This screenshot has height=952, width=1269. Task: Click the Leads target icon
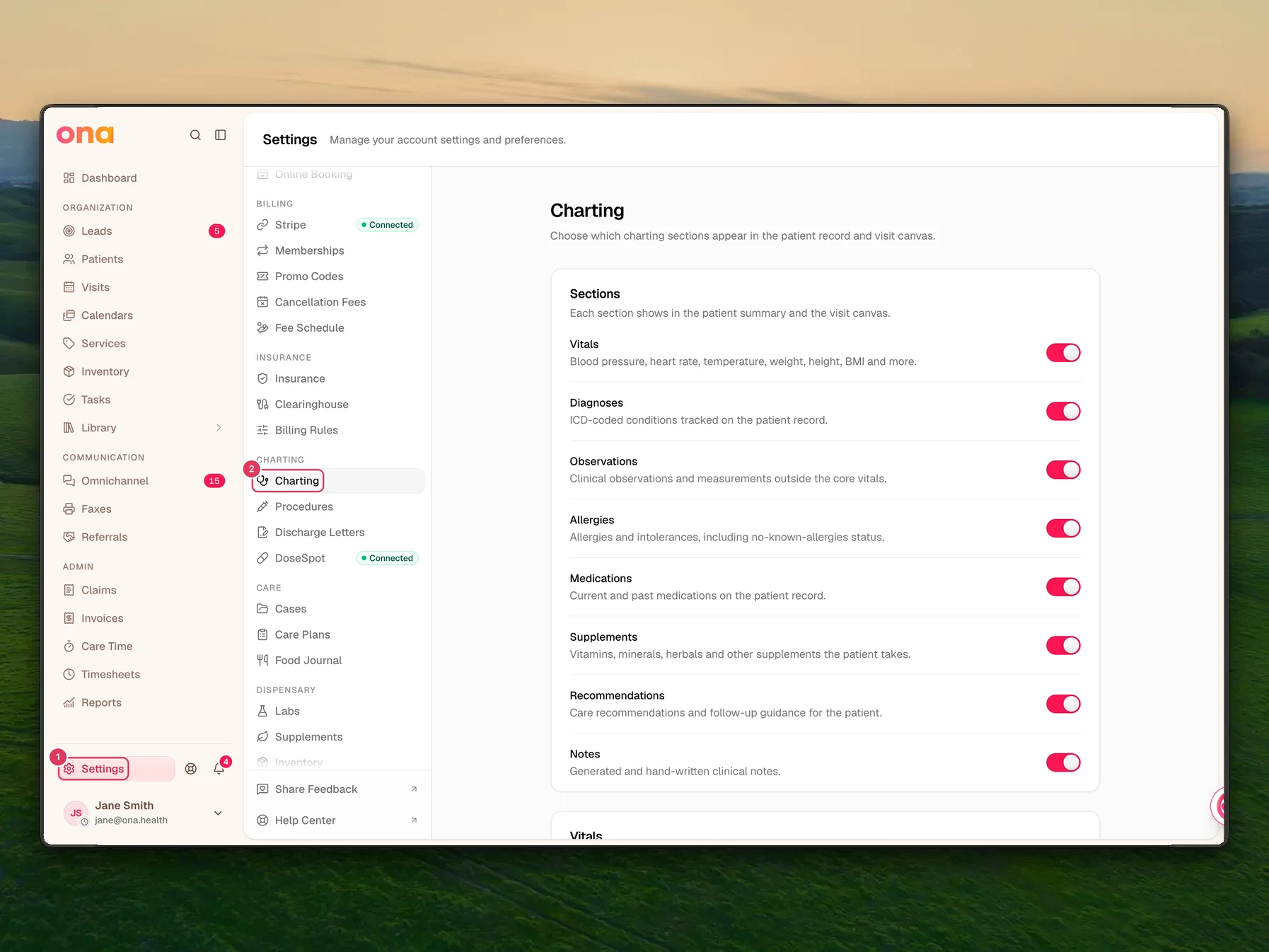coord(69,231)
